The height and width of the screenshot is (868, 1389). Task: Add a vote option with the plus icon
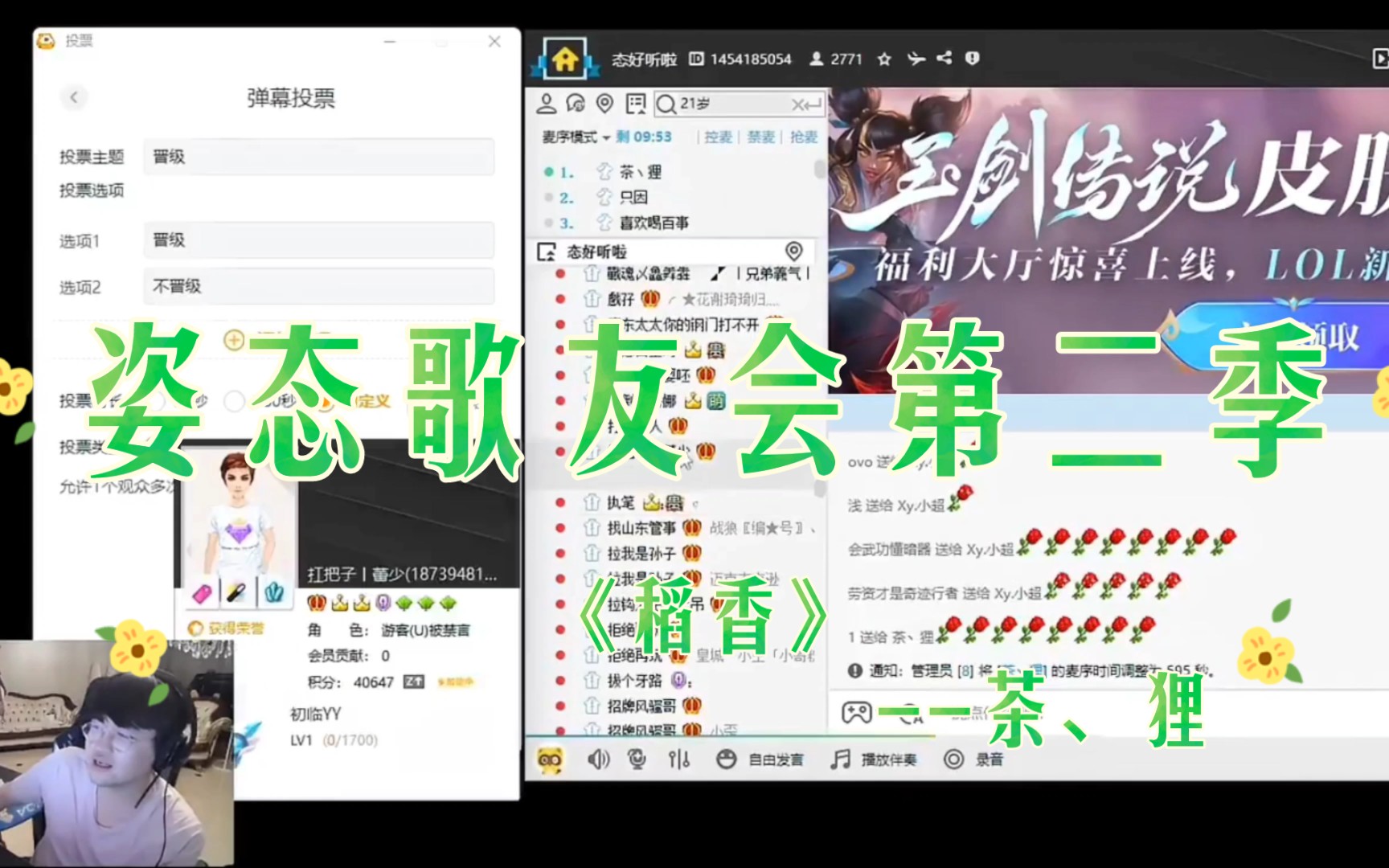233,341
